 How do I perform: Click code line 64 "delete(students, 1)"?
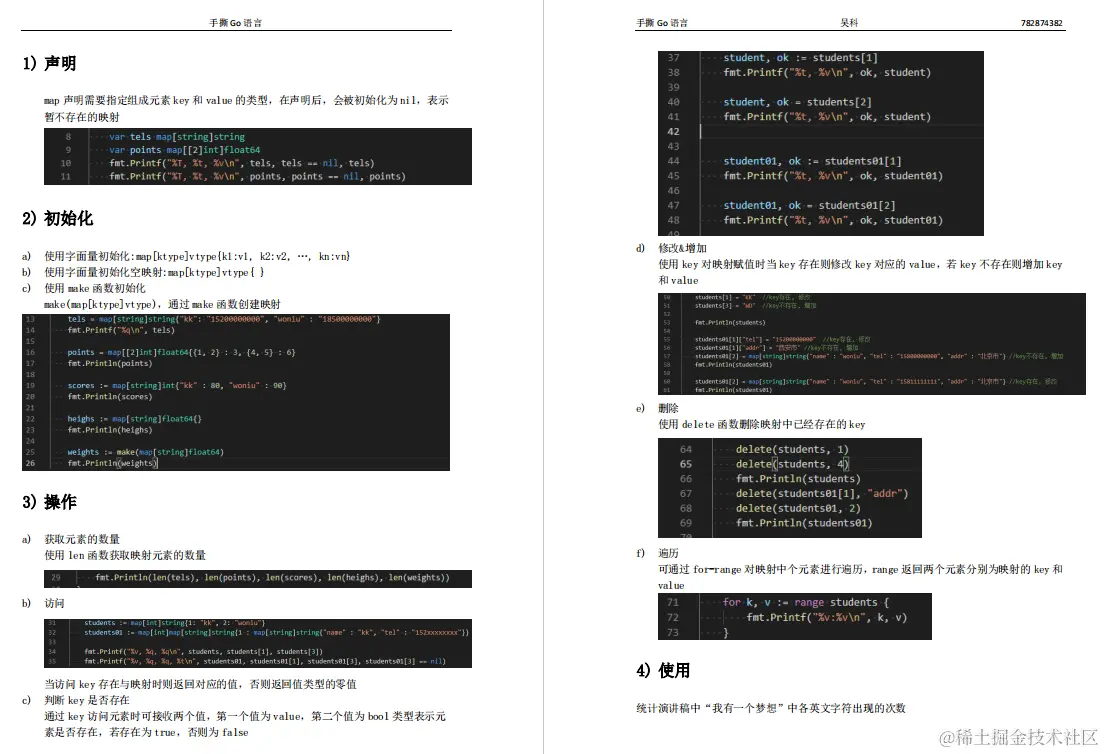pos(792,450)
